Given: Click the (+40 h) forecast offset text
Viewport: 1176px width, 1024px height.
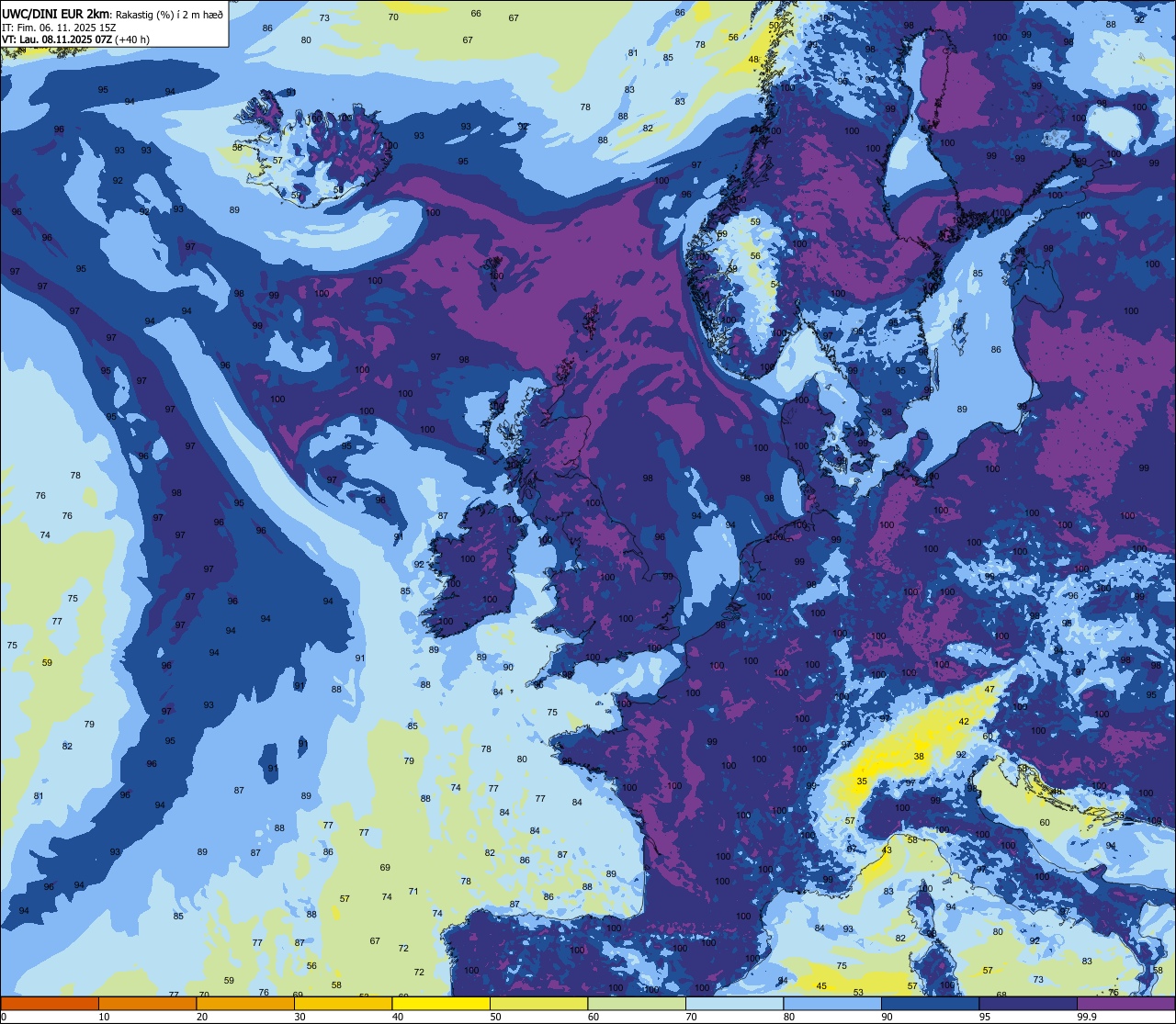Looking at the screenshot, I should pyautogui.click(x=130, y=39).
